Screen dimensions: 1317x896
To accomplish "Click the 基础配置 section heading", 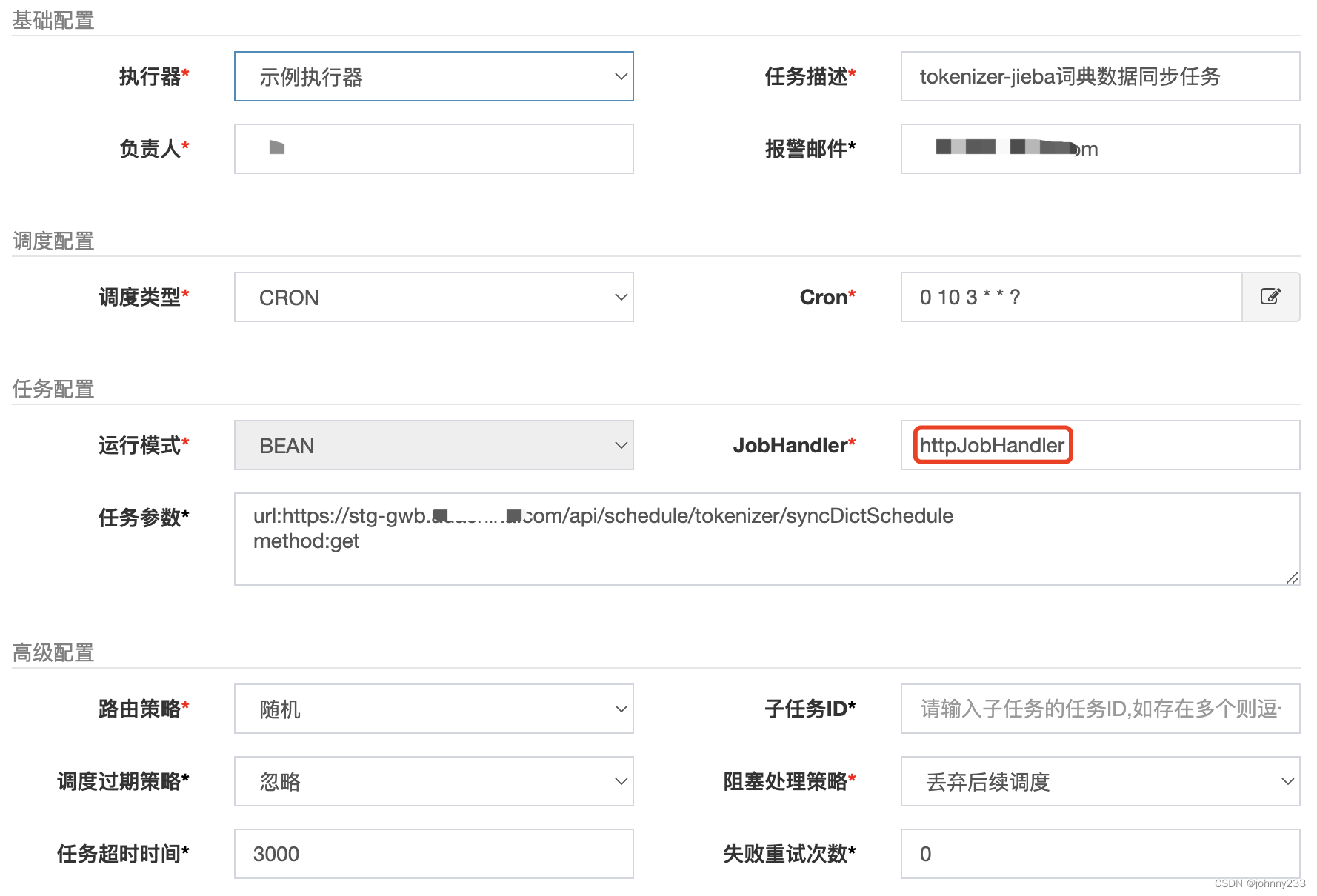I will point(53,20).
